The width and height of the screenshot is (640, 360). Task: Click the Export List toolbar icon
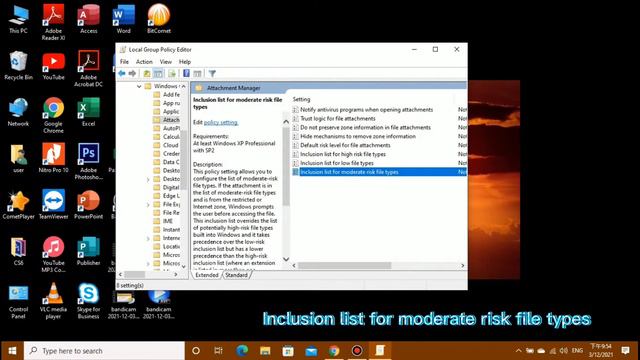pos(172,73)
